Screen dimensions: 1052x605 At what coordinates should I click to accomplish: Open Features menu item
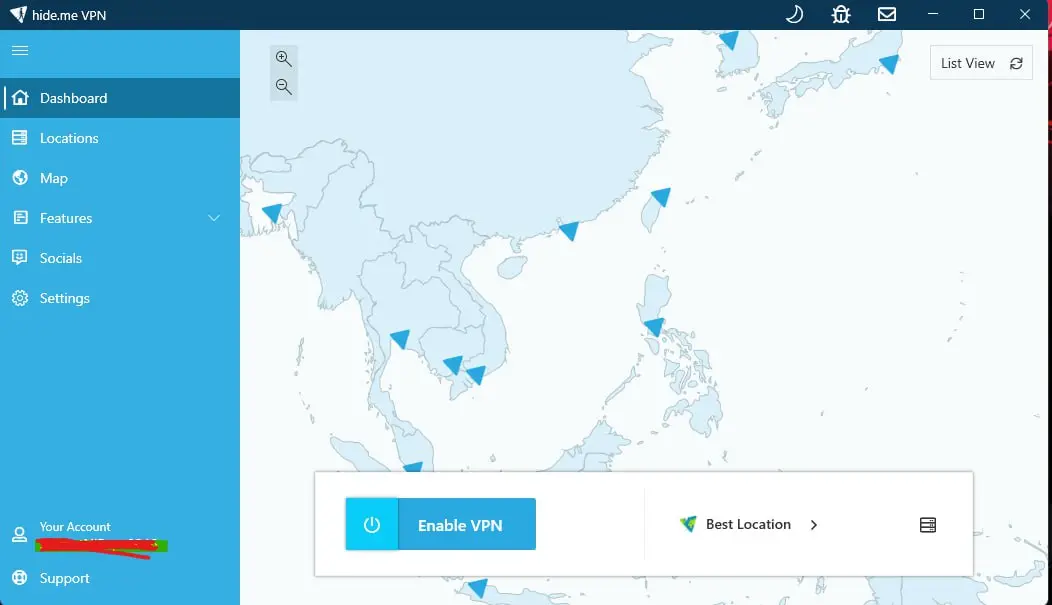coord(120,218)
